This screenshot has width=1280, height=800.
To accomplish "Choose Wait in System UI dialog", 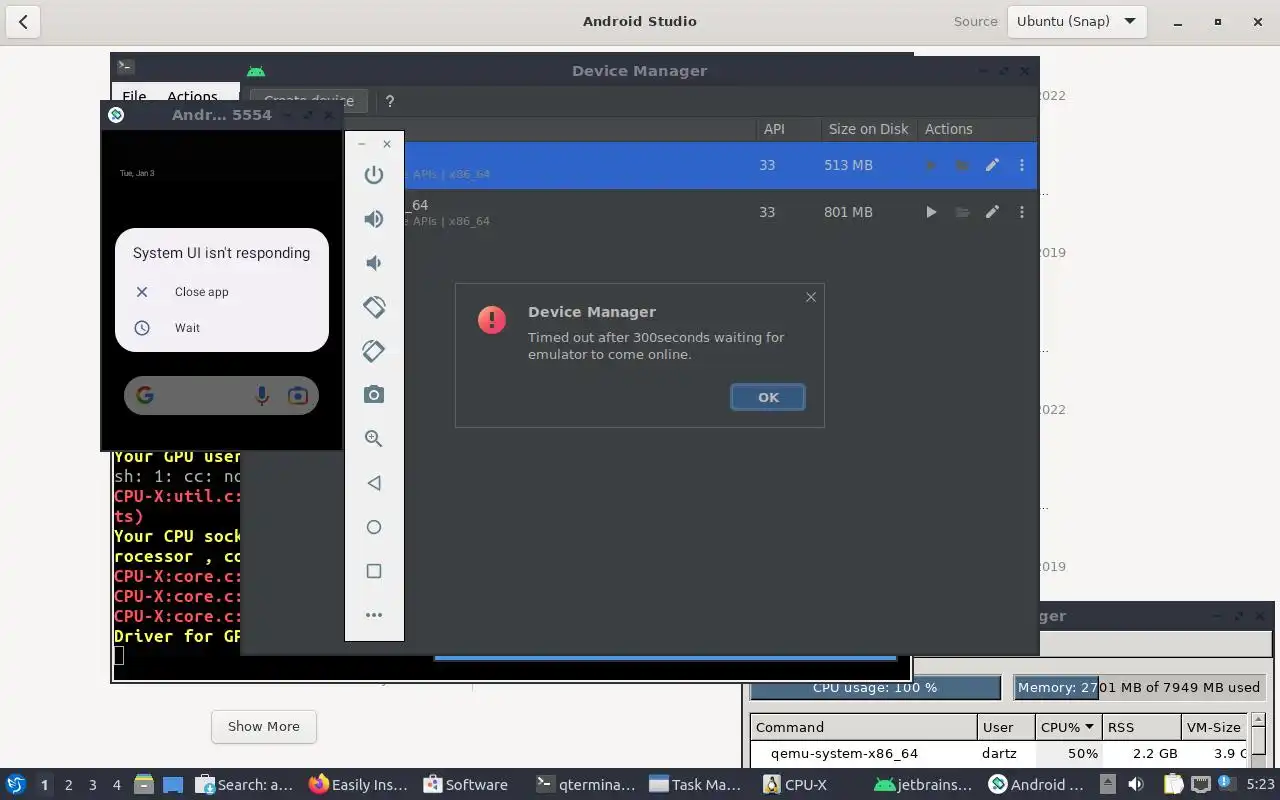I will [187, 328].
